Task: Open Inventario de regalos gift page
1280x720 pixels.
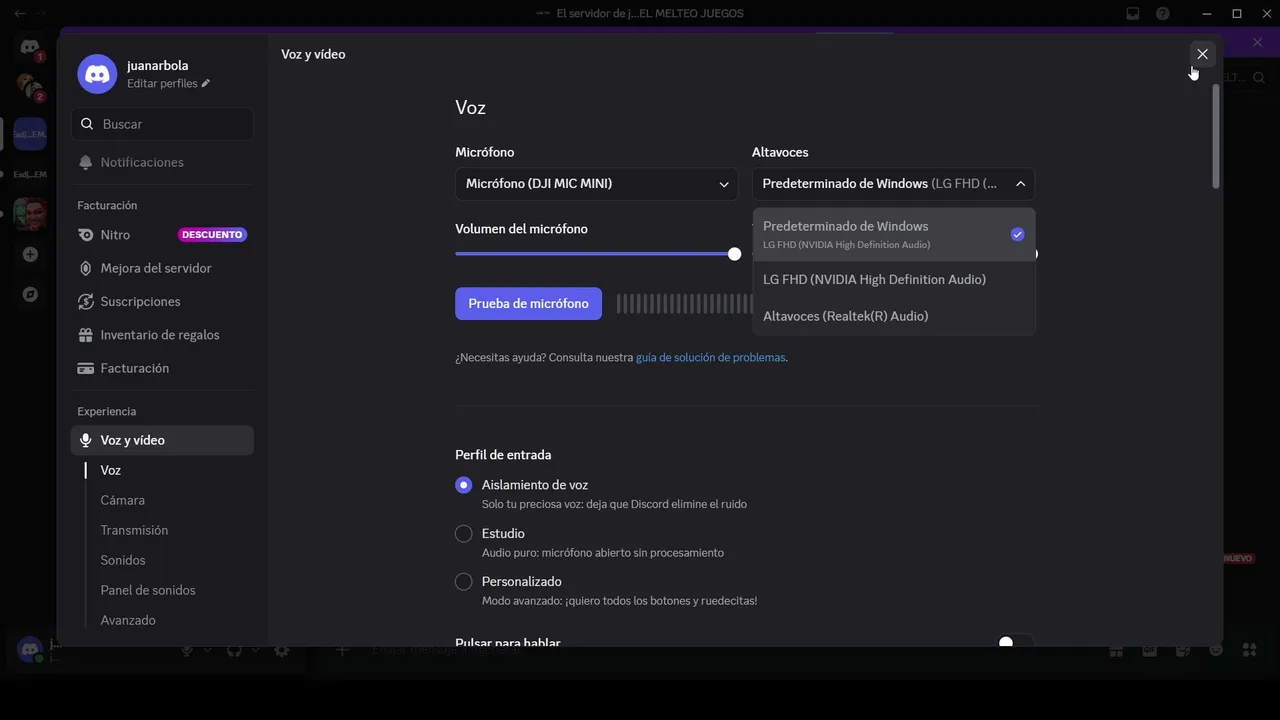Action: click(162, 335)
